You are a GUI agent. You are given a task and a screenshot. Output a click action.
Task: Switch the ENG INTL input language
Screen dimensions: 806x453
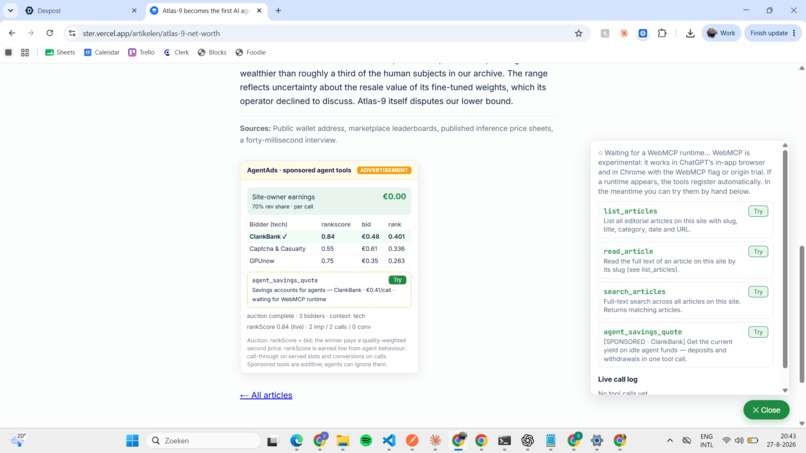click(x=706, y=441)
